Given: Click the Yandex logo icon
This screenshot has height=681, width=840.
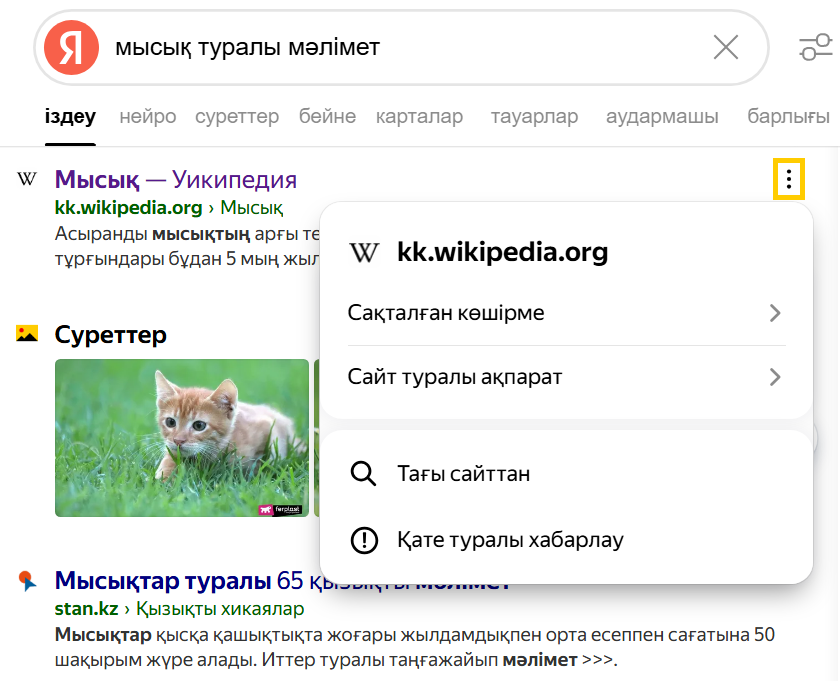Looking at the screenshot, I should (x=71, y=47).
